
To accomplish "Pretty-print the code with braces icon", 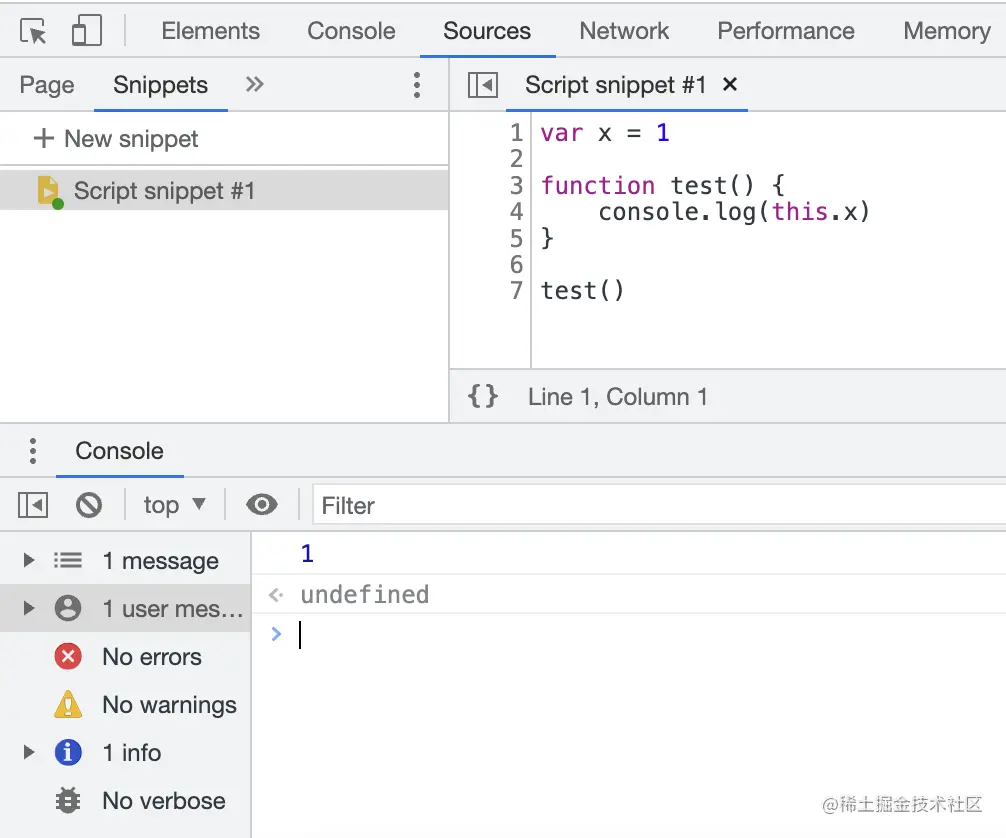I will pyautogui.click(x=482, y=396).
